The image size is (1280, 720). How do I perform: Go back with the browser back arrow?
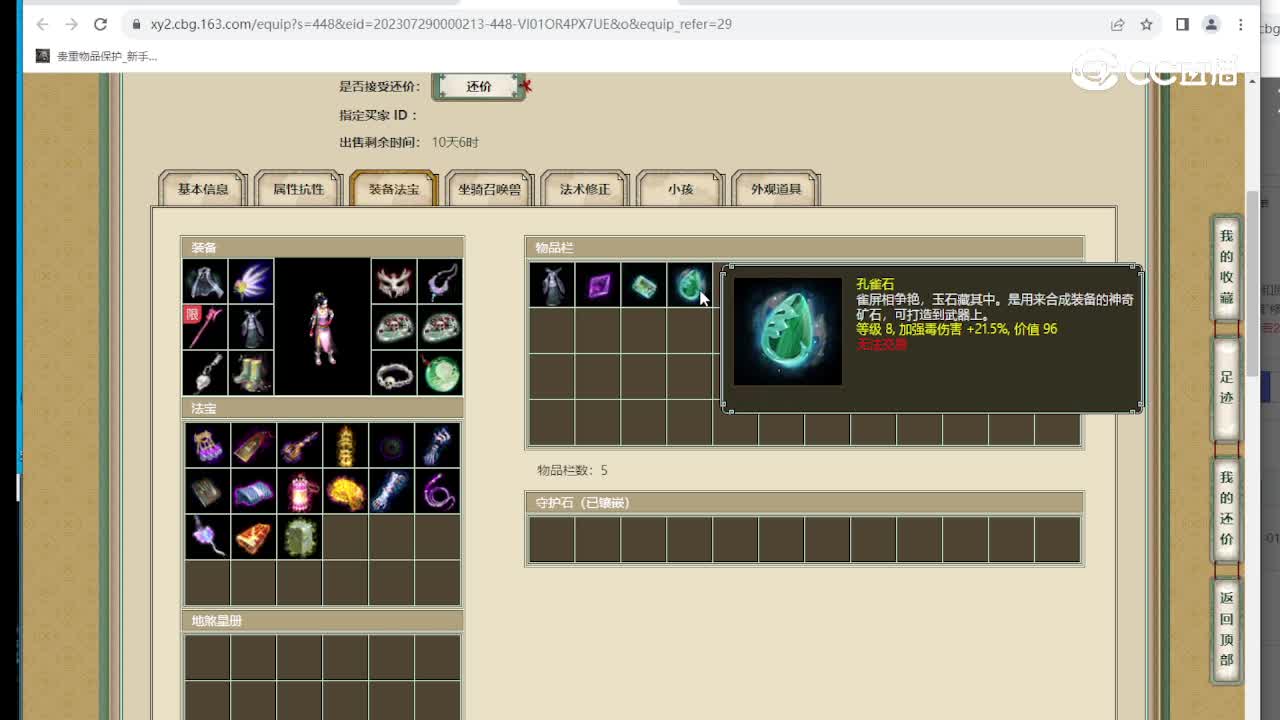[42, 24]
